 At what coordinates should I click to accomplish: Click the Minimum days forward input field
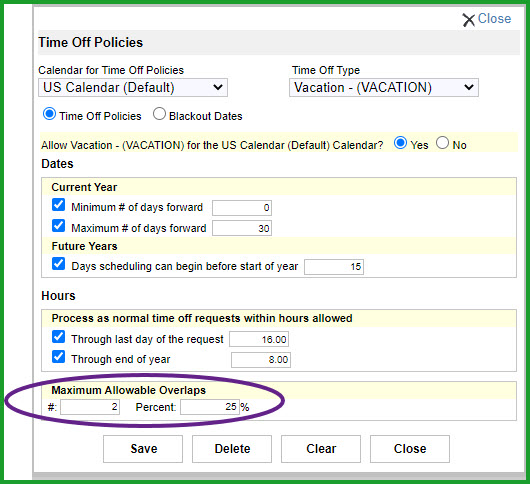(242, 208)
